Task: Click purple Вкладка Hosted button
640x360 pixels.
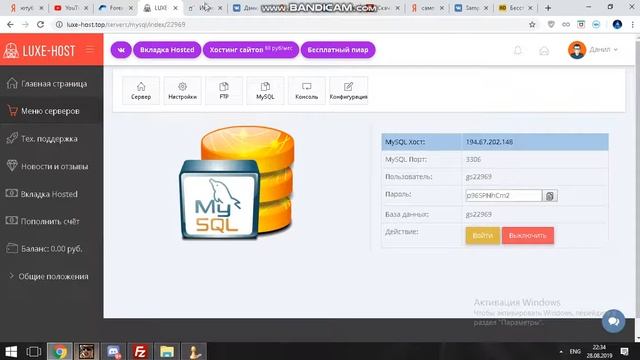Action: (x=167, y=50)
